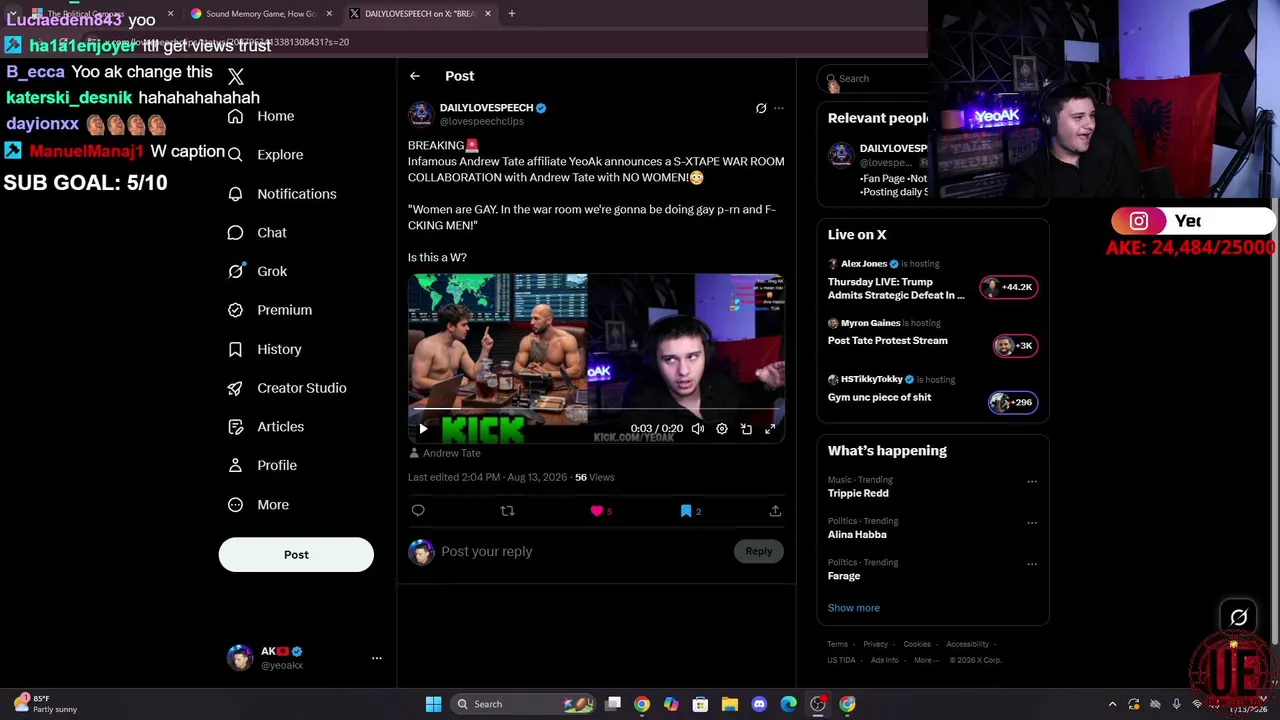Screen dimensions: 1280x720
Task: Open the Privacy footer link
Action: pos(876,645)
